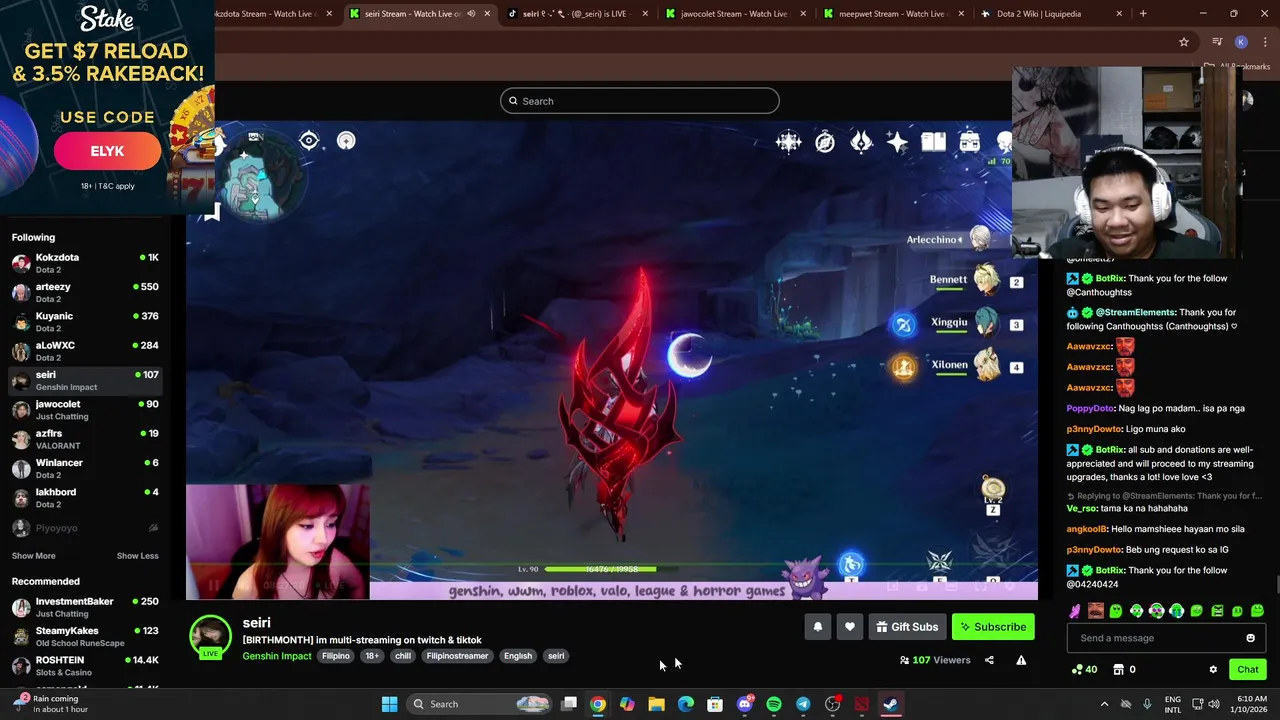The height and width of the screenshot is (720, 1280).
Task: Open Chrome's three-dot menu
Action: (x=1265, y=42)
